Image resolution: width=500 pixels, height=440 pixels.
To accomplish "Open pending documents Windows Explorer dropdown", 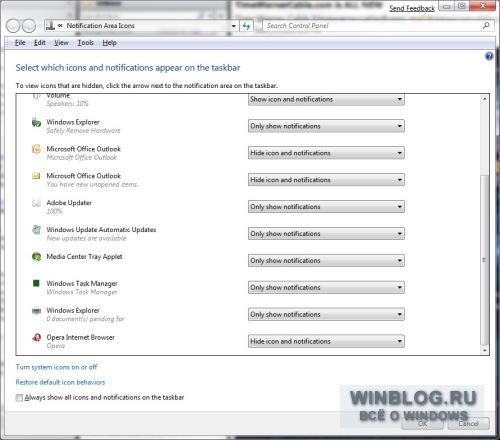I will point(326,314).
